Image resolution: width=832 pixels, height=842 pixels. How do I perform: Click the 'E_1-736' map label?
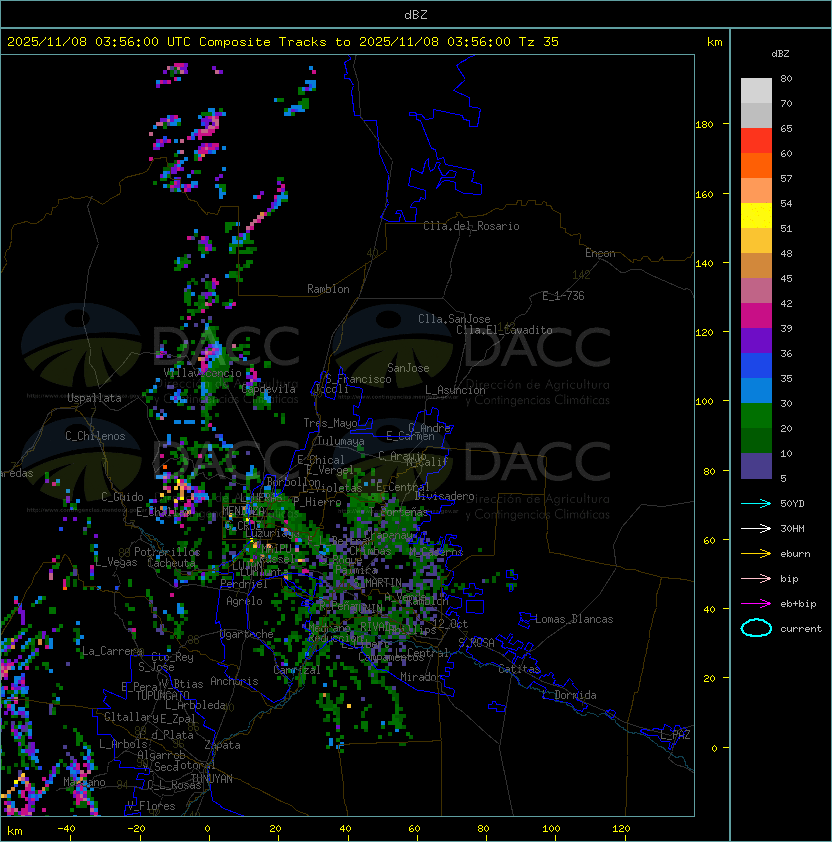(563, 296)
